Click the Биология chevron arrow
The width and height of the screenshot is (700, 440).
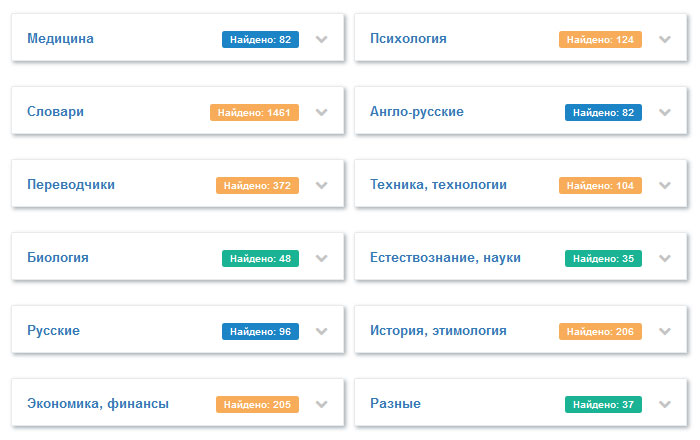(x=321, y=258)
